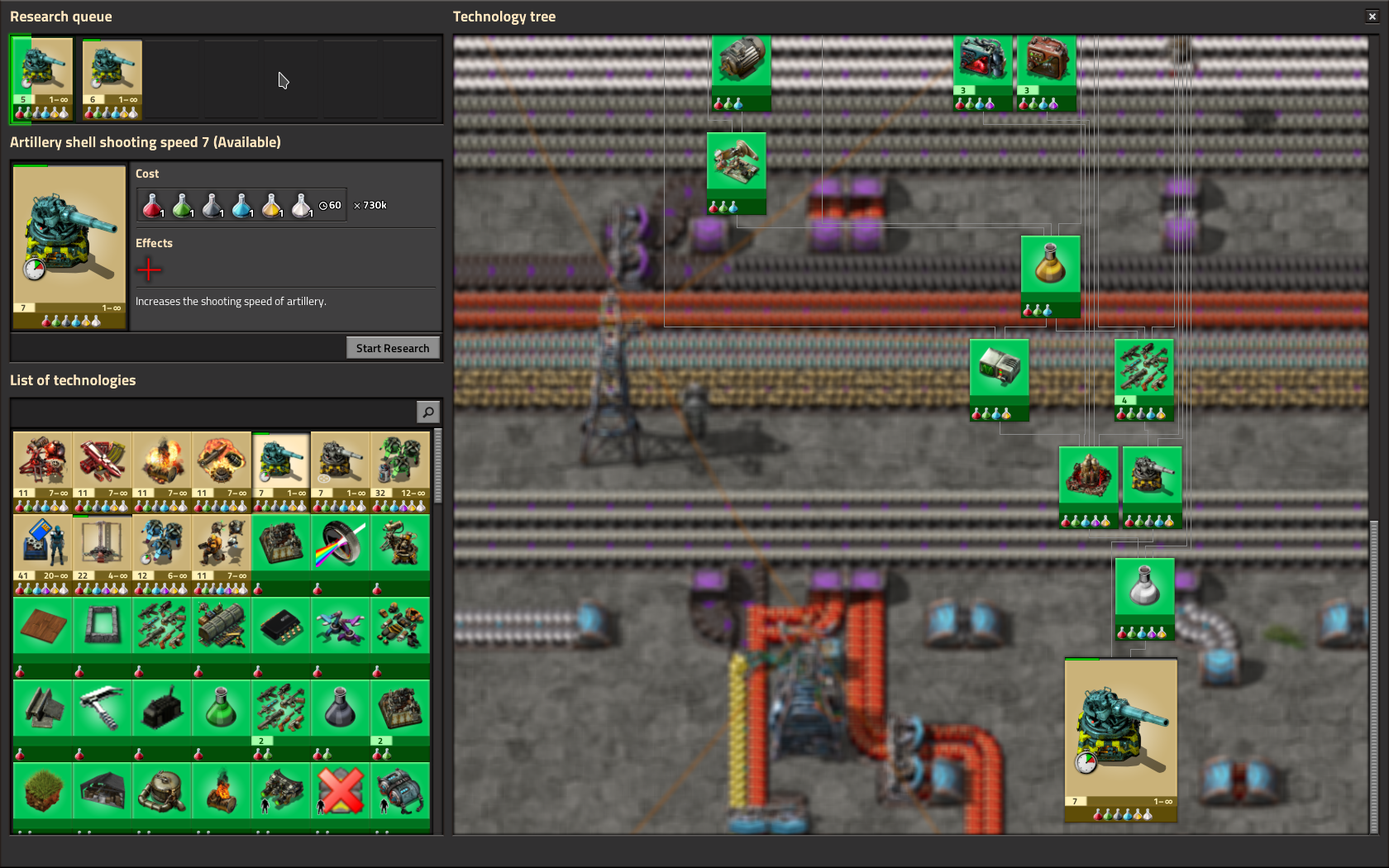Select the night vision equipment technology
The height and width of the screenshot is (868, 1389).
[280, 789]
